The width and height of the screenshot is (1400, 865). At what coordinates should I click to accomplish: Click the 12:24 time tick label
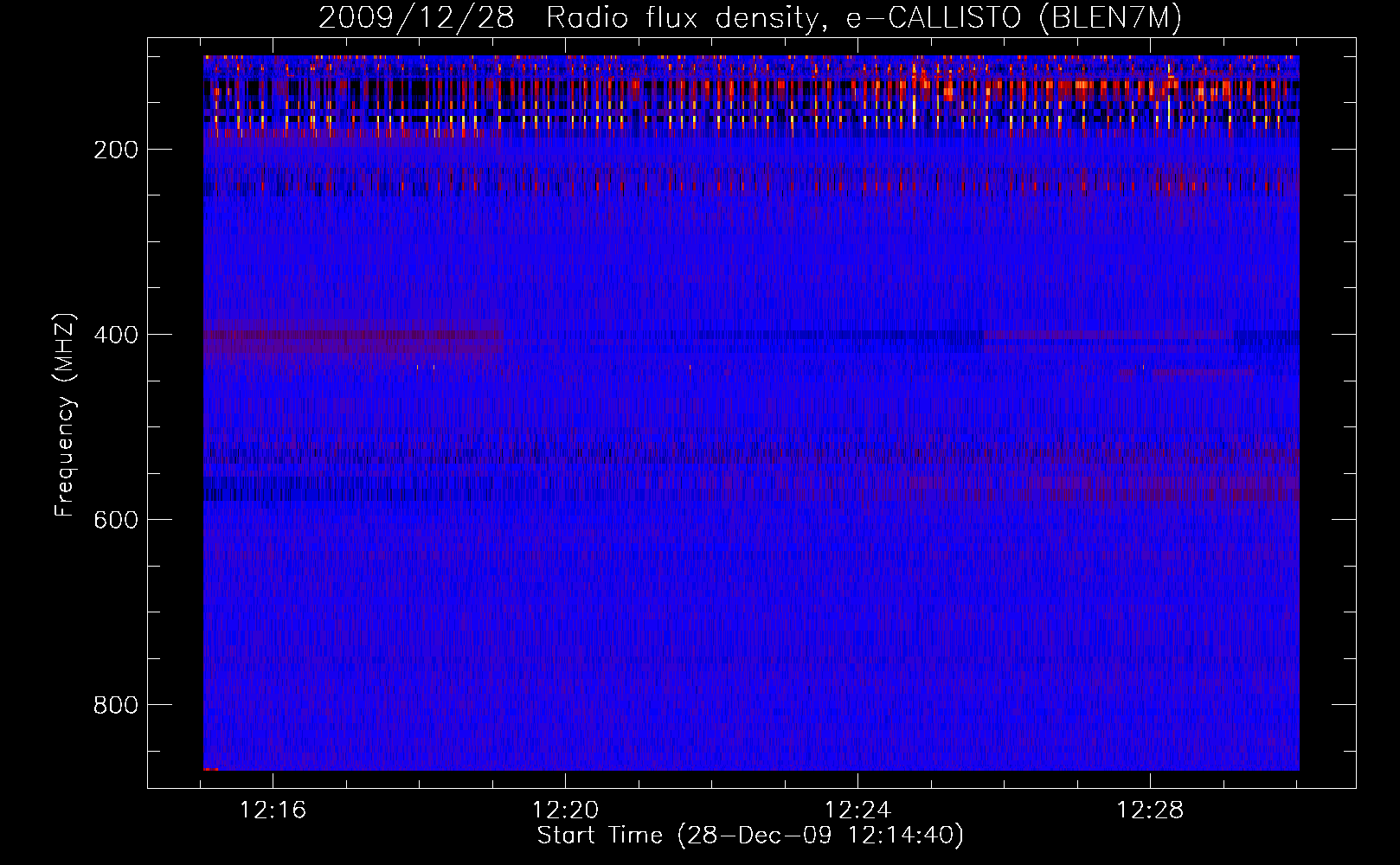857,811
